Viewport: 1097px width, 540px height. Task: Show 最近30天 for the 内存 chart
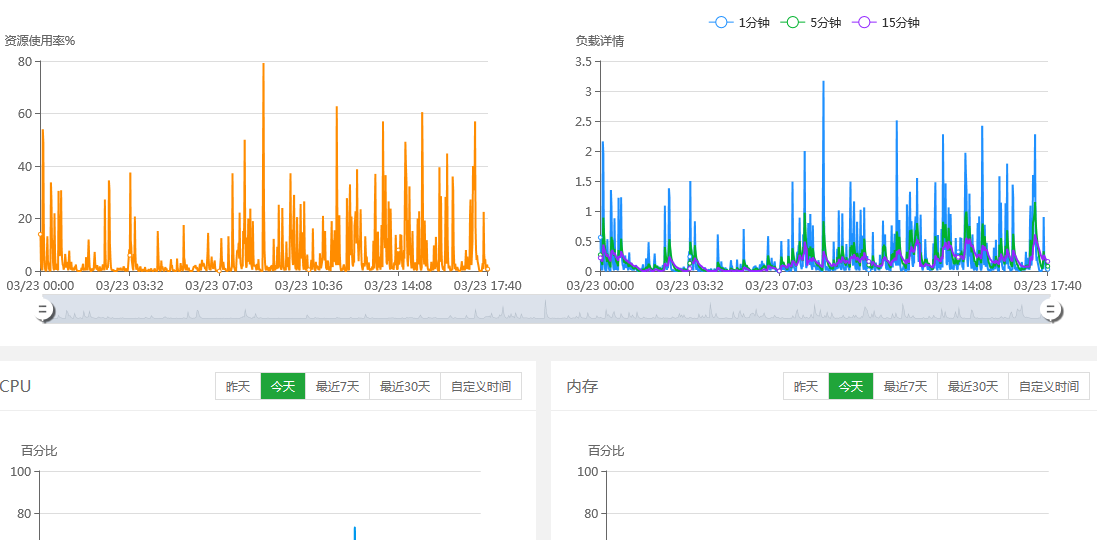coord(973,386)
